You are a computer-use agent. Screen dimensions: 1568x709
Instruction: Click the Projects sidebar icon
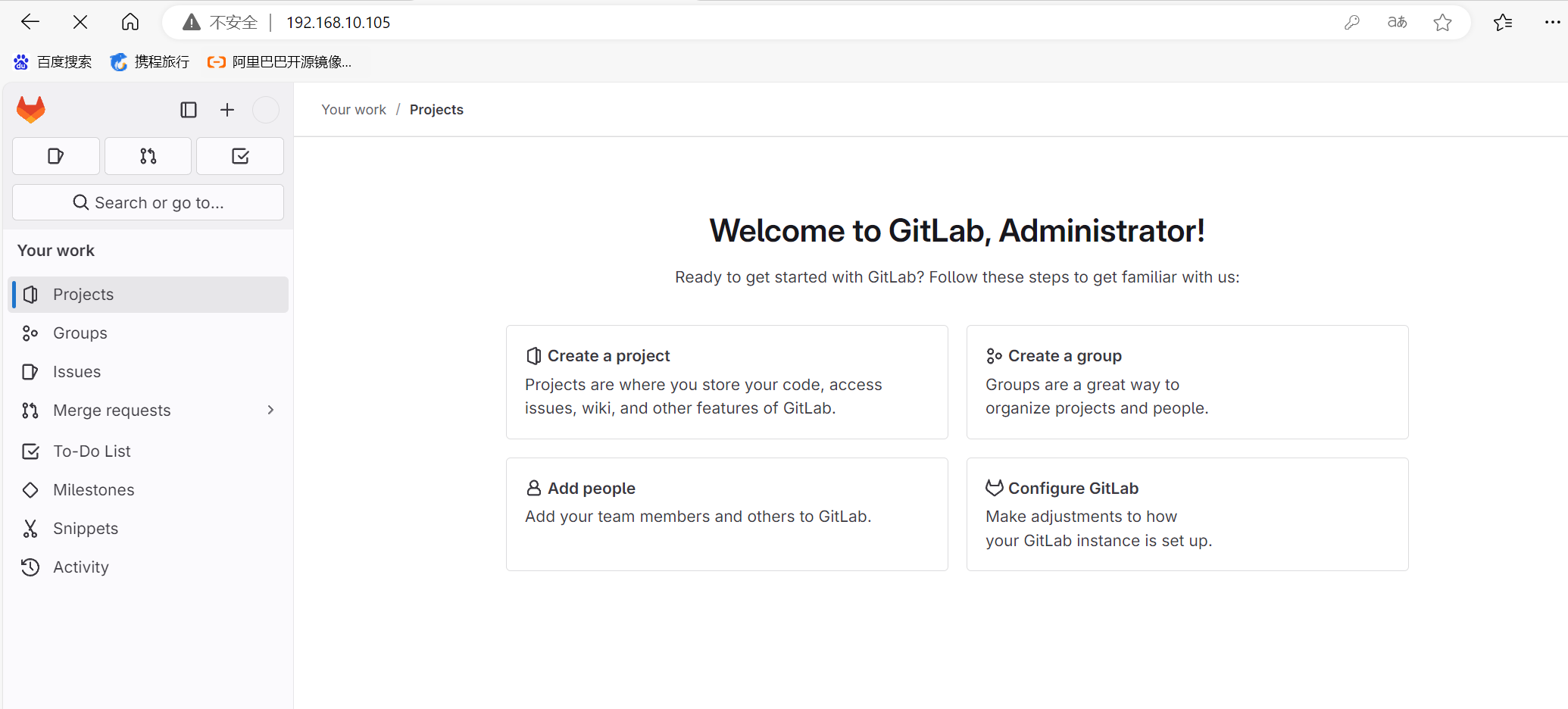click(30, 295)
